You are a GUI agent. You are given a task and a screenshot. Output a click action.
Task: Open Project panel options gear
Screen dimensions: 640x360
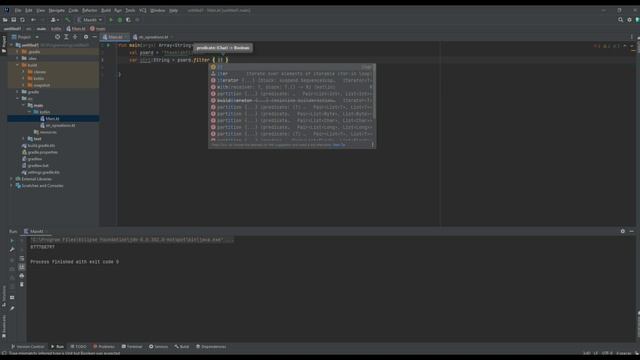tap(86, 37)
